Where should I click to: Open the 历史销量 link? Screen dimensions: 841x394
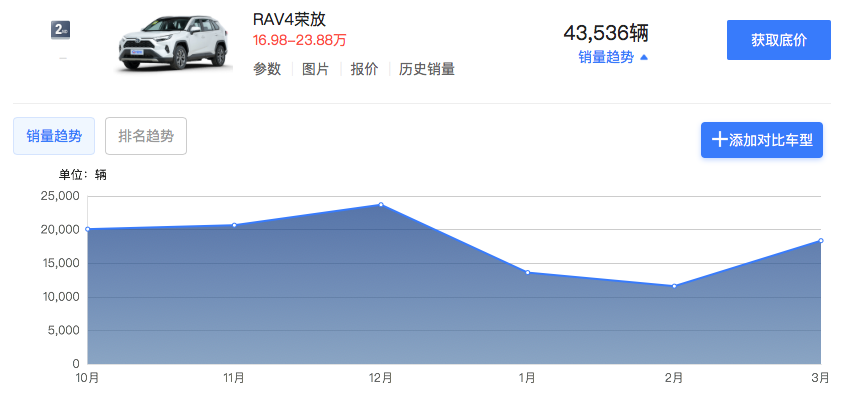[x=427, y=69]
